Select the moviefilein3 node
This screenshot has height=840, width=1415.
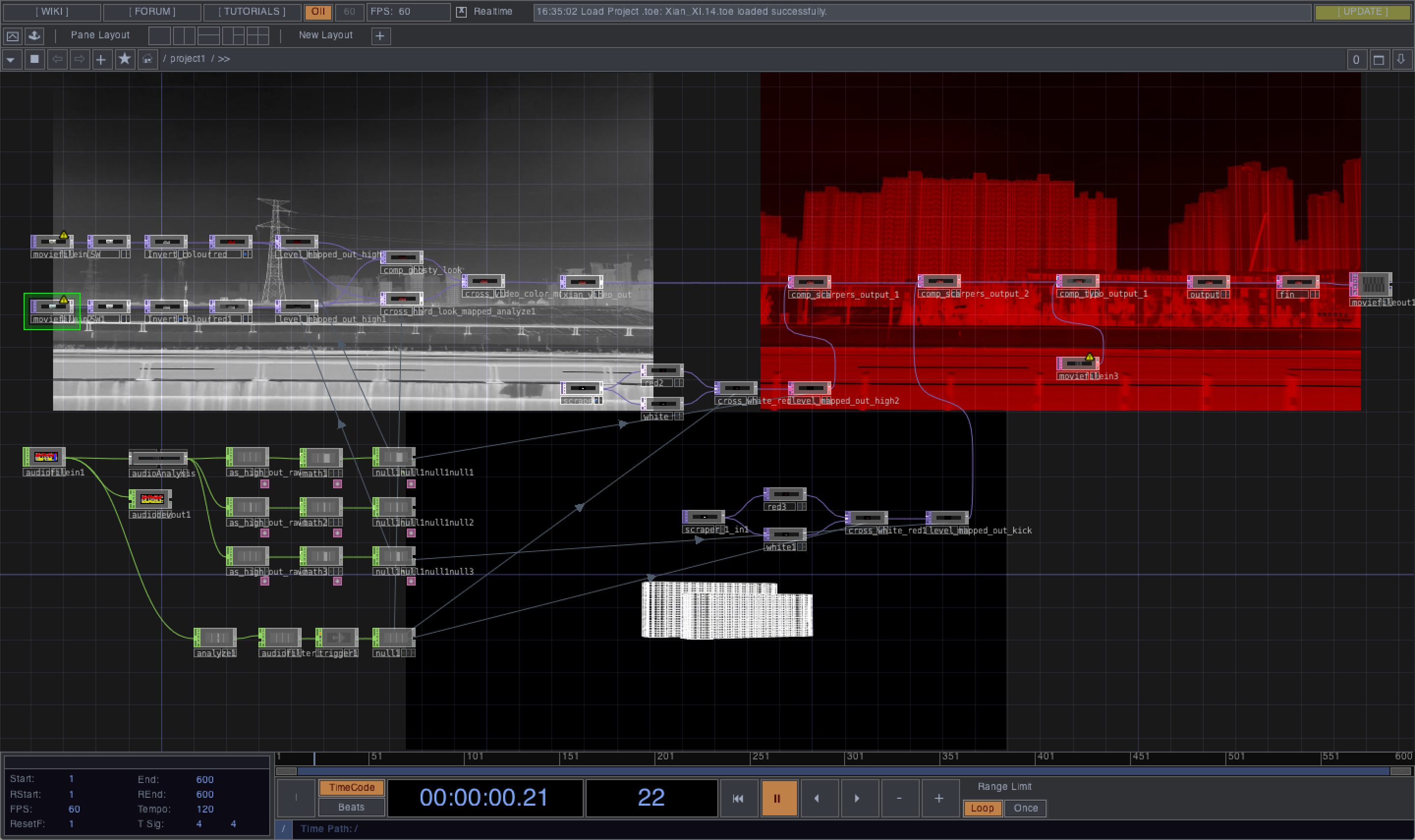tap(1078, 364)
